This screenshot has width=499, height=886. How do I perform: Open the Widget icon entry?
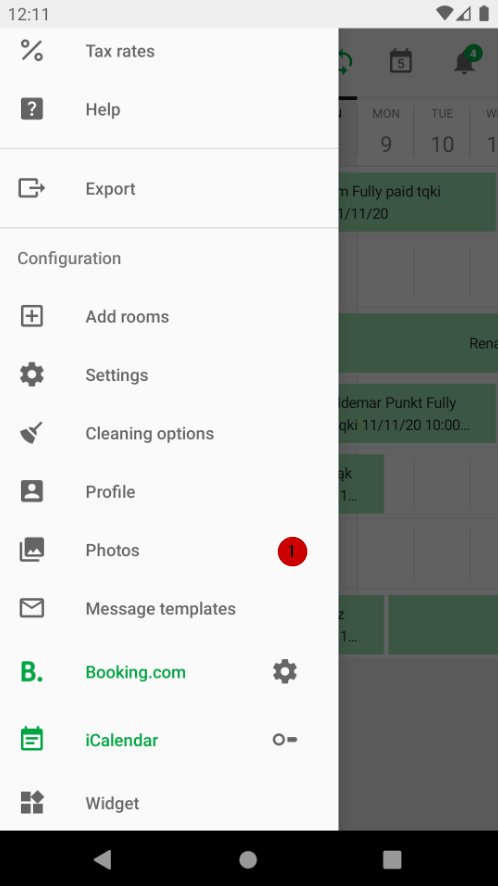[x=32, y=802]
